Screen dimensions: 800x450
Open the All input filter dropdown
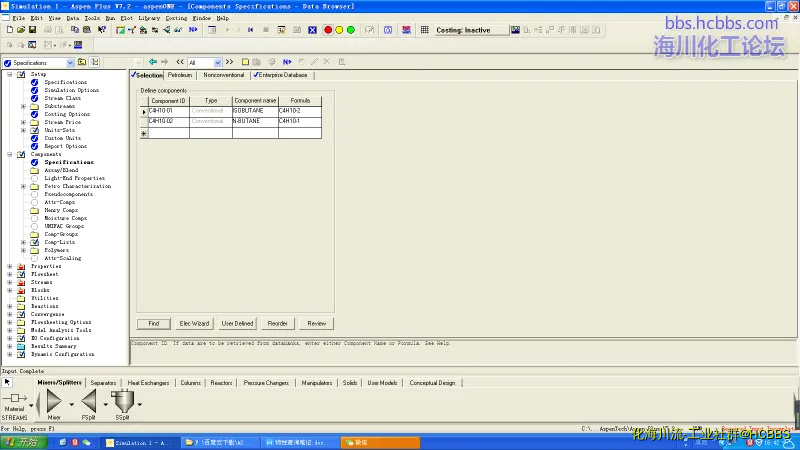tap(217, 62)
